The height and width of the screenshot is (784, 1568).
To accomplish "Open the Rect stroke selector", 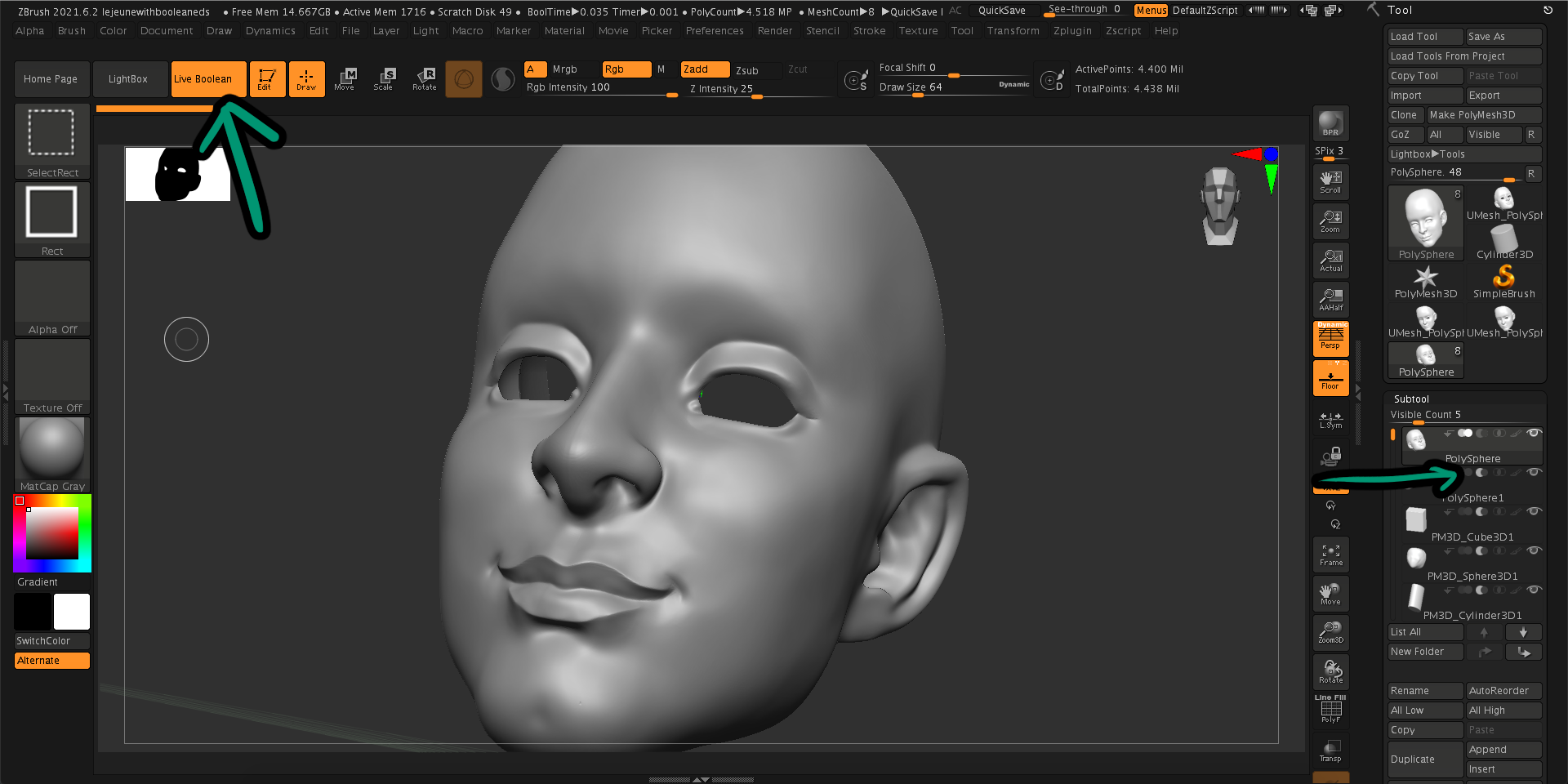I will click(x=52, y=219).
